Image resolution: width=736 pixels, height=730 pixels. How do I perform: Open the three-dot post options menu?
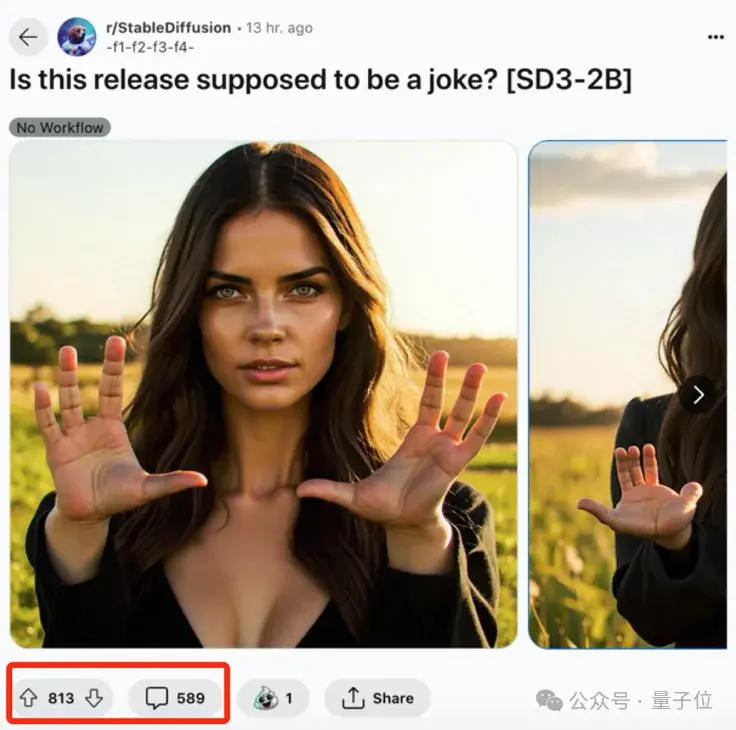click(x=715, y=37)
